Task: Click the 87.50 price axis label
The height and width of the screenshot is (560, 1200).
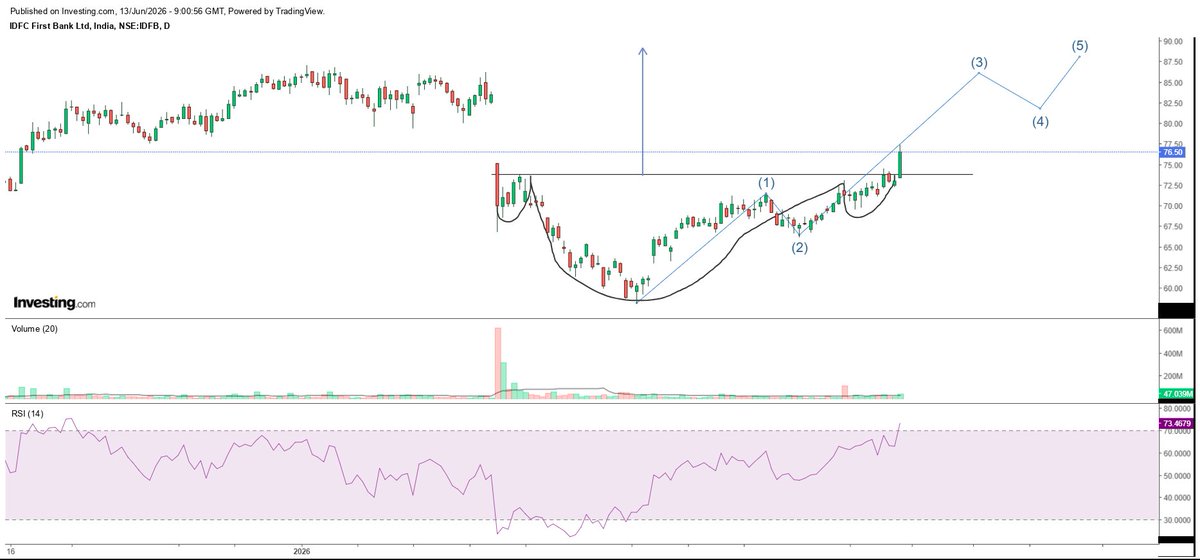Action: point(1171,62)
